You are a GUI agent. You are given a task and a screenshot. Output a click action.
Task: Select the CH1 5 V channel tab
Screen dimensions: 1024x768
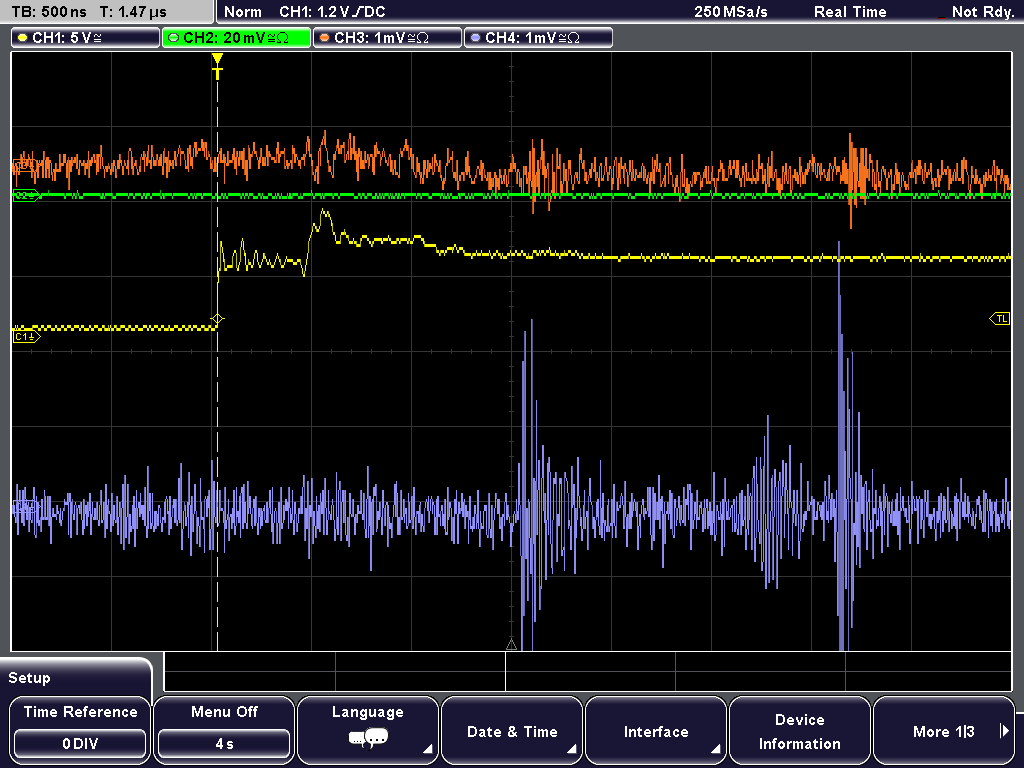pos(86,38)
